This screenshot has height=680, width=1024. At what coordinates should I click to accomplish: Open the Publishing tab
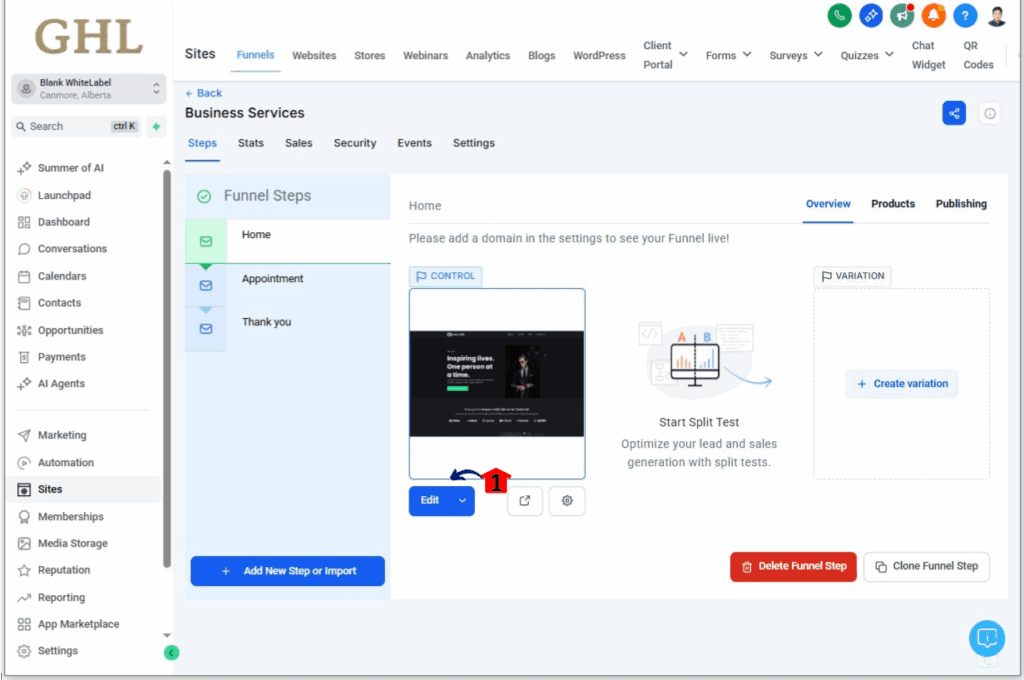(961, 204)
